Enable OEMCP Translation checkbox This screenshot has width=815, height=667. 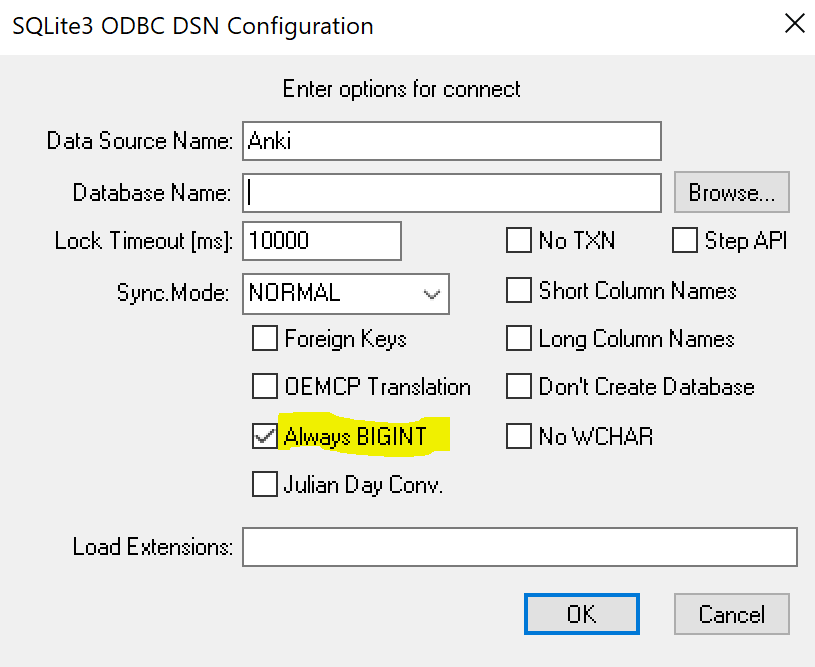click(265, 386)
